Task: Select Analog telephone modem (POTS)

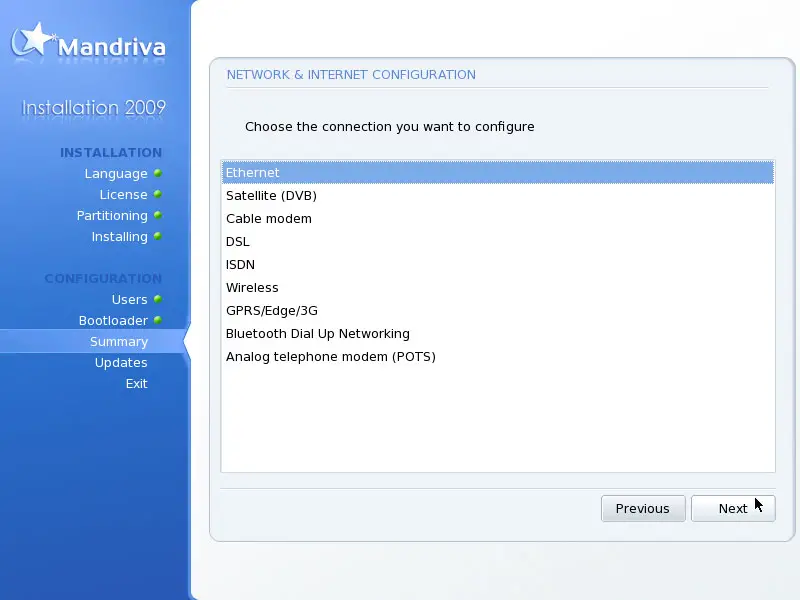Action: (498, 356)
